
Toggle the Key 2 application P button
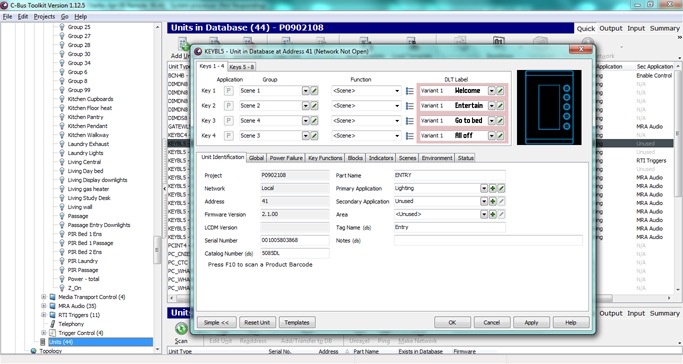pyautogui.click(x=228, y=106)
